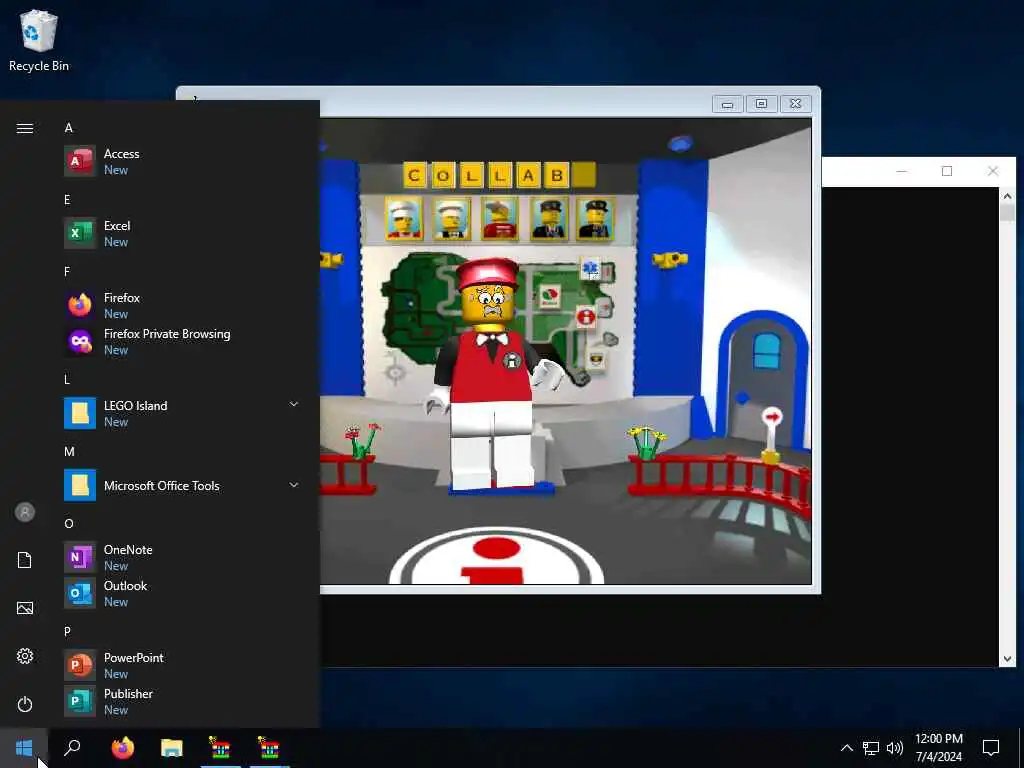Click the Pizzeria icon on island map

pyautogui.click(x=550, y=297)
